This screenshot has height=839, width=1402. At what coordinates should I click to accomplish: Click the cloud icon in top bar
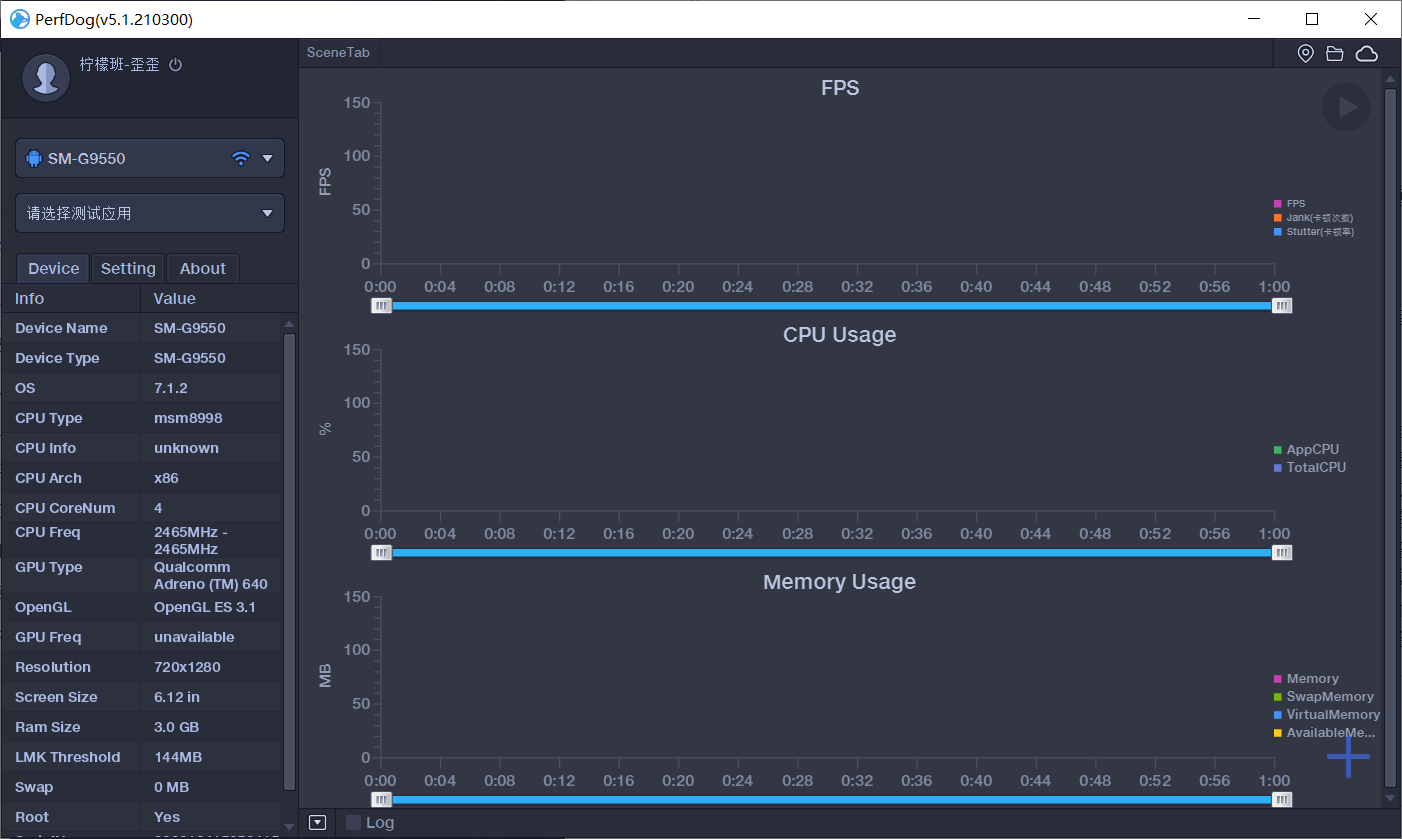[x=1367, y=53]
